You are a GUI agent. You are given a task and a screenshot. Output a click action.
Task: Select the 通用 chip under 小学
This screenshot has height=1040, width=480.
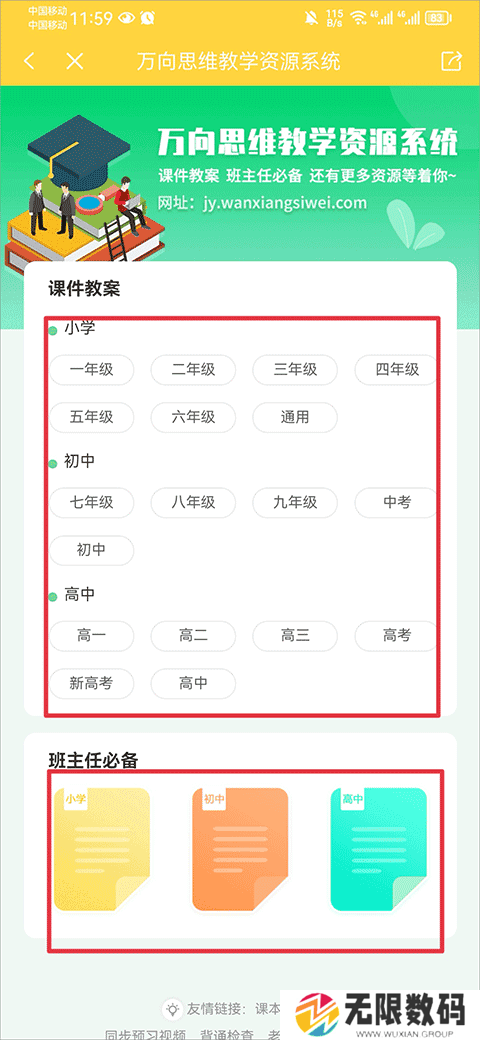(295, 418)
